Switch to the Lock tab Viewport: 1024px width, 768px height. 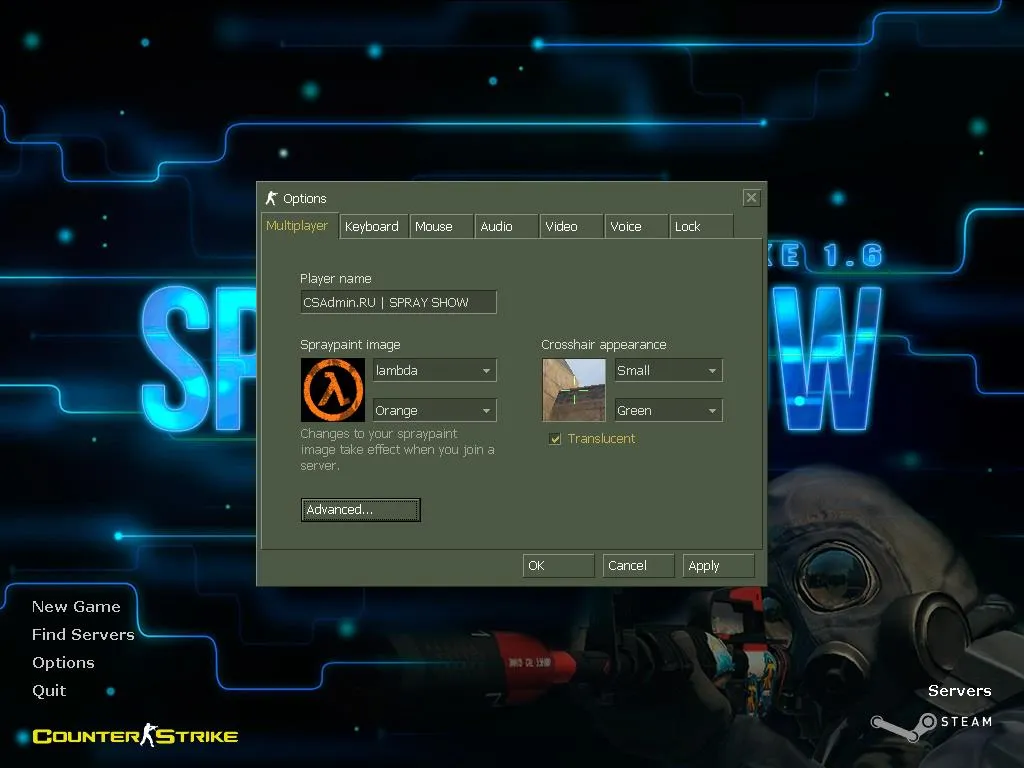(x=701, y=227)
